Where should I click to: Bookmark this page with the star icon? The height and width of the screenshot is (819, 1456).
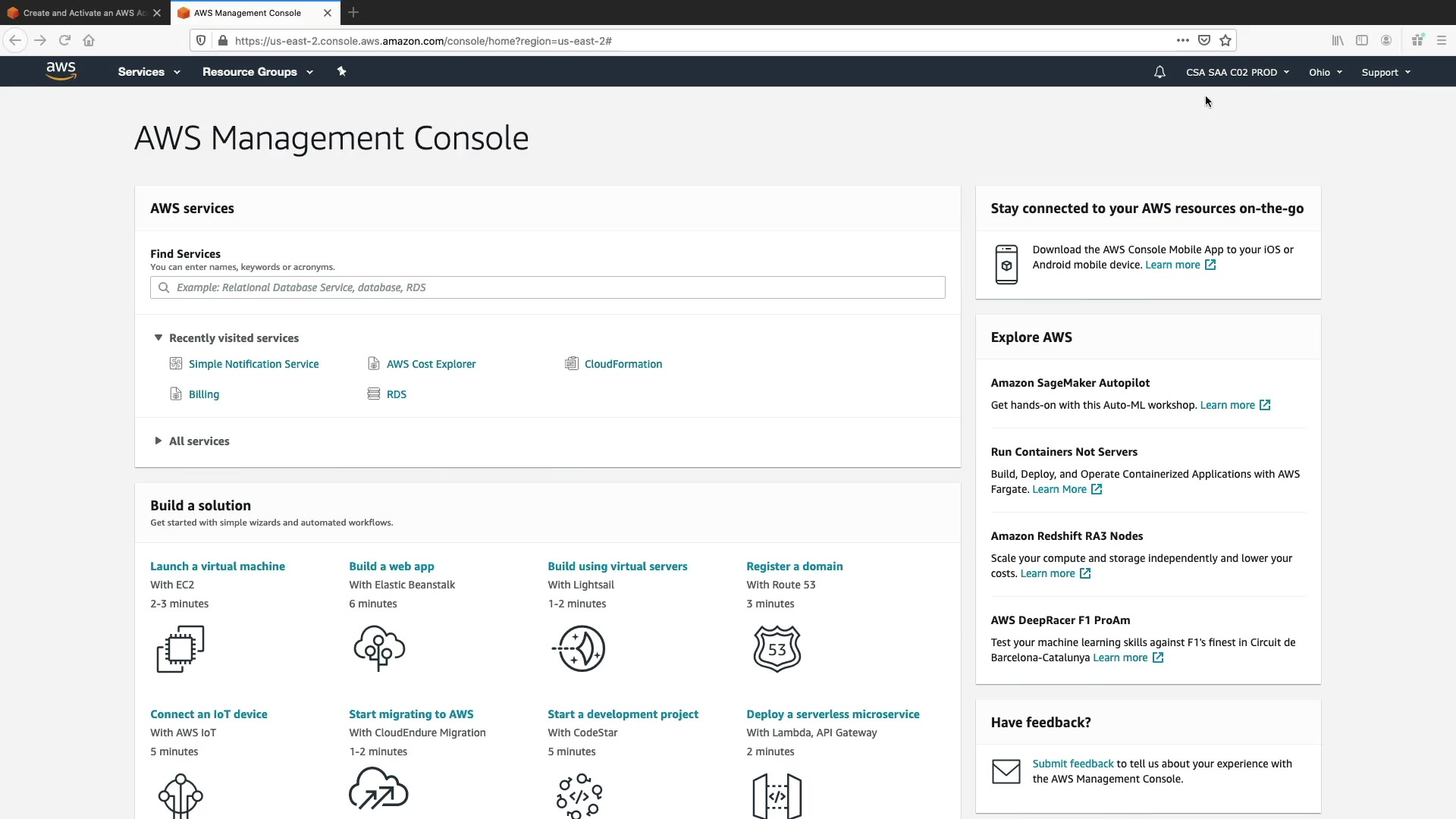point(1225,40)
